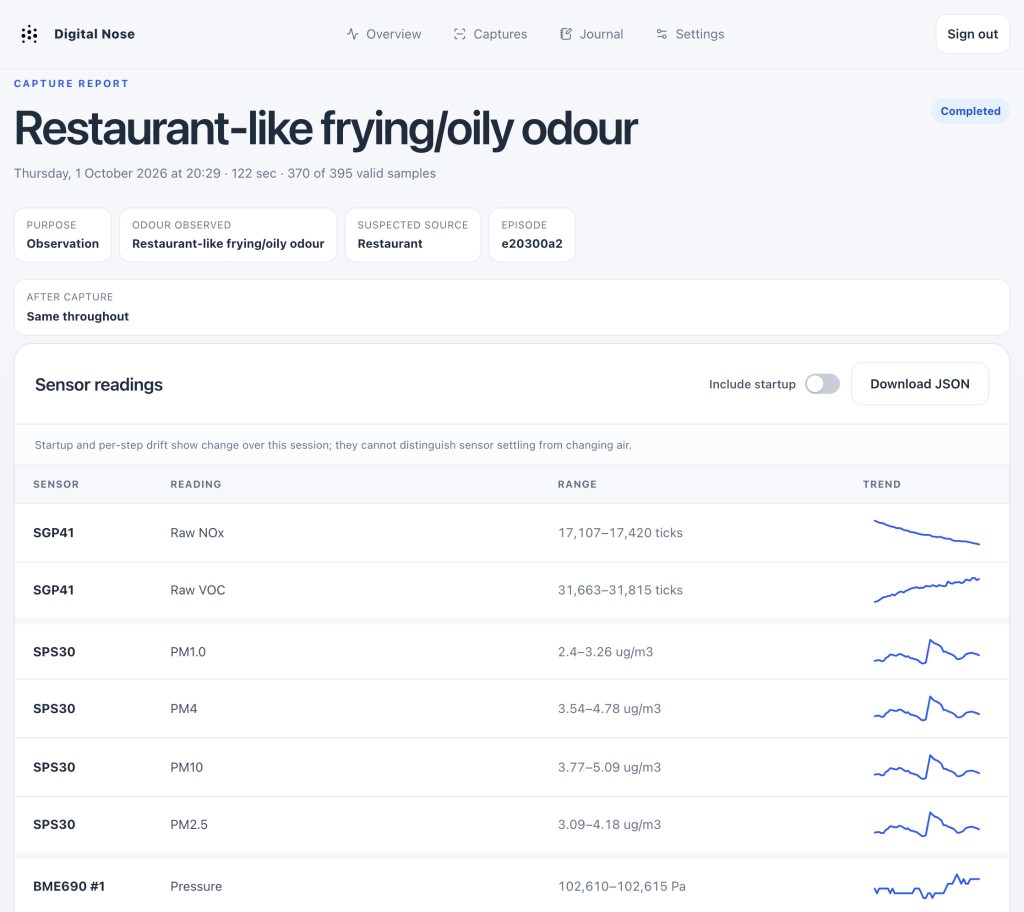This screenshot has width=1024, height=912.
Task: Click the PM10 trend sparkline
Action: tap(927, 767)
